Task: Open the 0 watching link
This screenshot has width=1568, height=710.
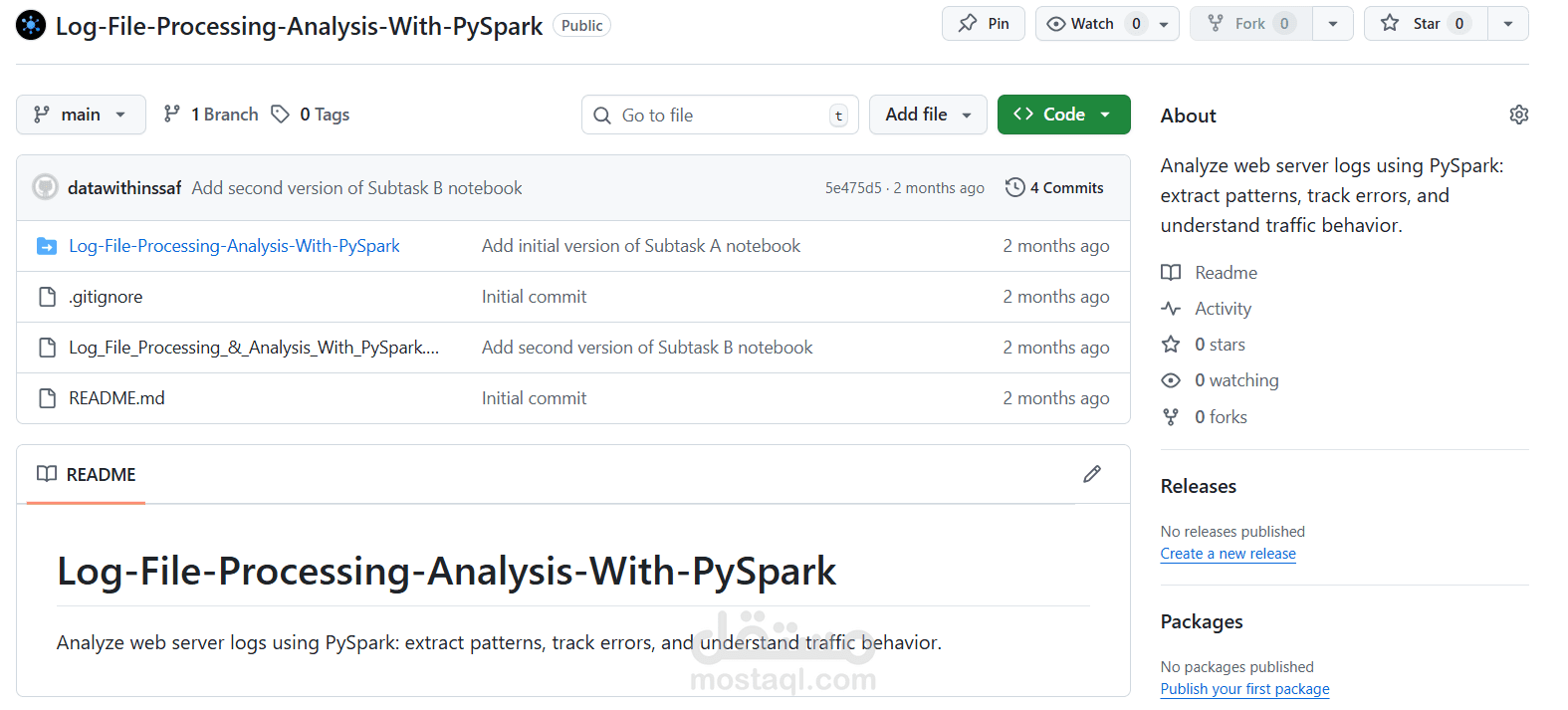Action: pos(1236,380)
